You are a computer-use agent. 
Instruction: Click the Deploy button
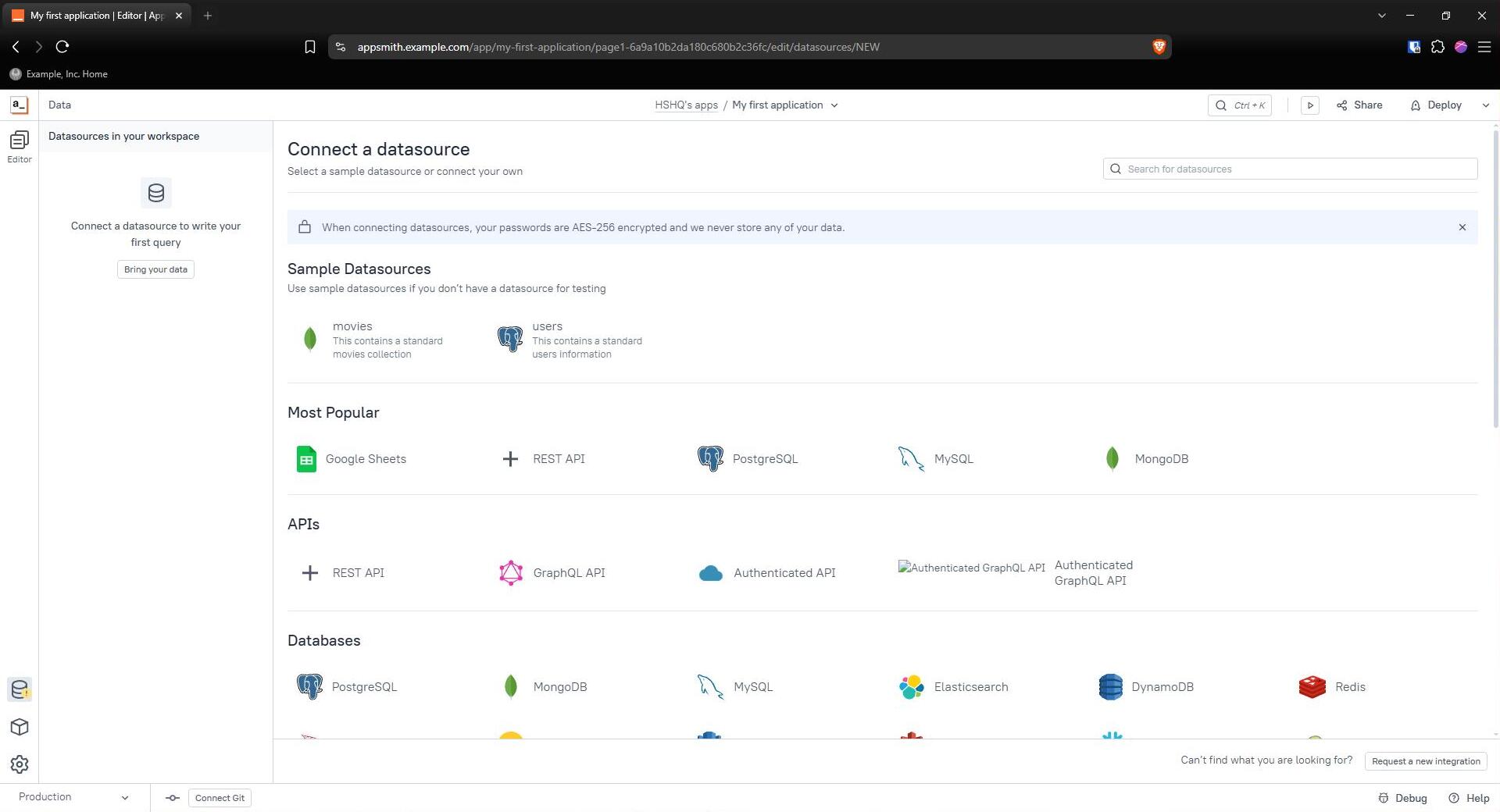(1436, 105)
